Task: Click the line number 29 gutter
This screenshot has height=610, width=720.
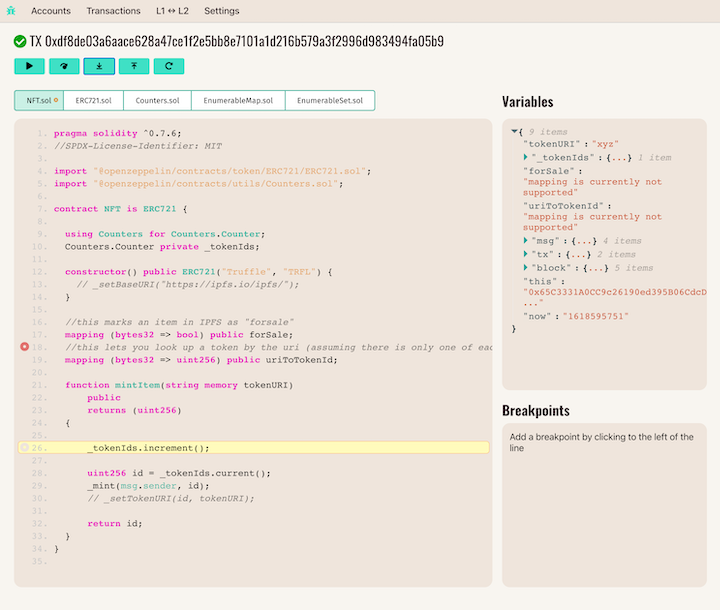Action: (x=39, y=486)
